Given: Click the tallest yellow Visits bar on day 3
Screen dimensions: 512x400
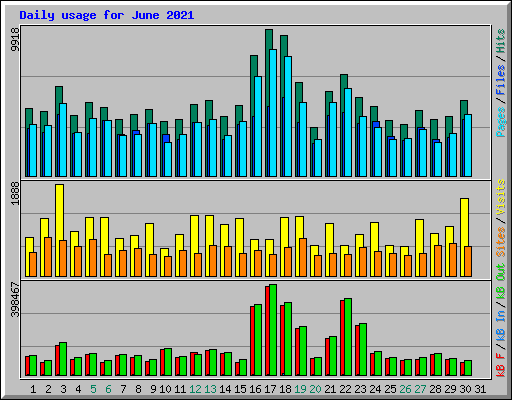Looking at the screenshot, I should 60,212.
